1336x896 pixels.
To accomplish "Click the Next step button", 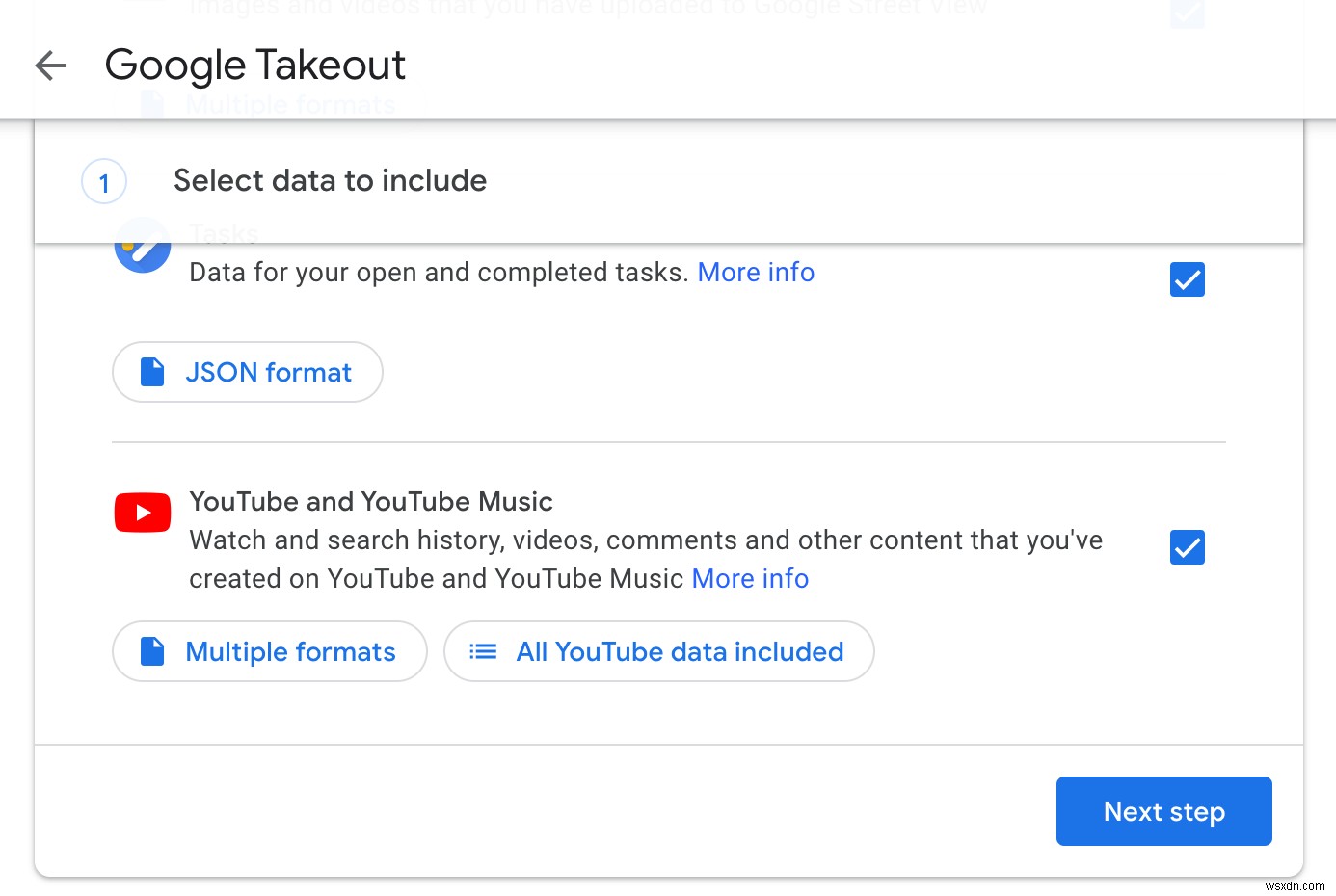I will point(1163,811).
